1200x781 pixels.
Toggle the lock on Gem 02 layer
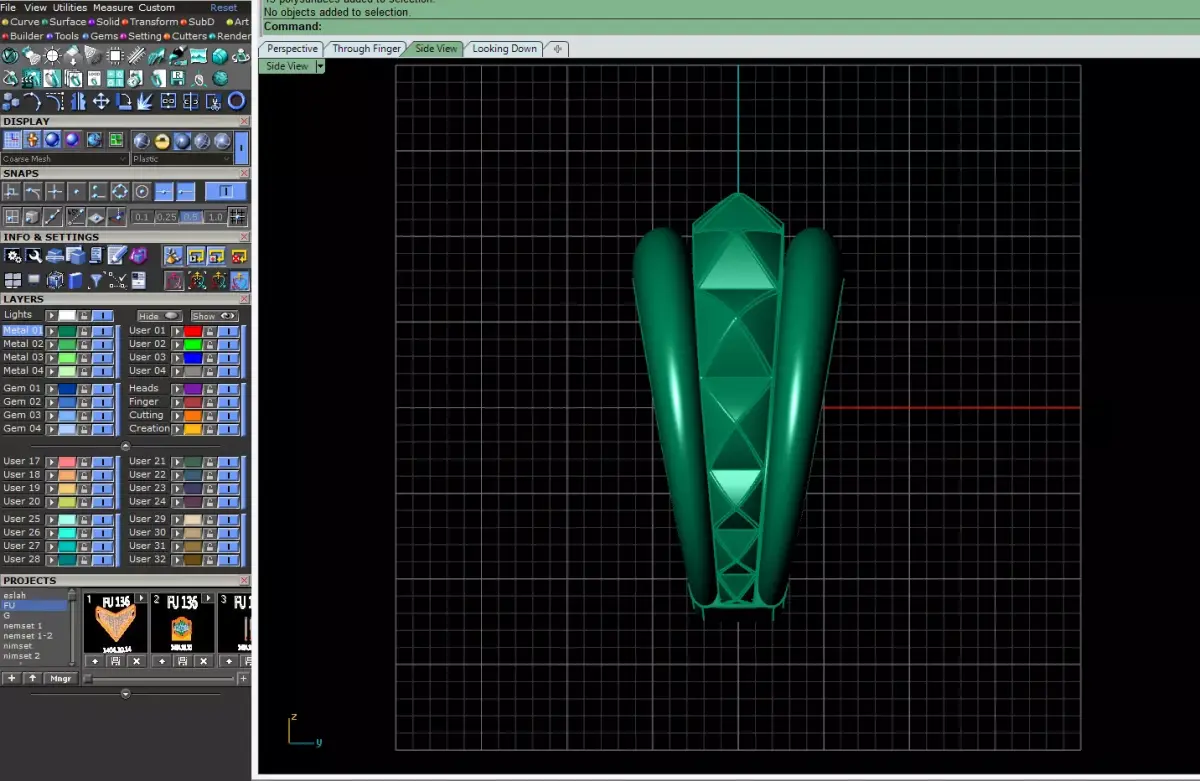[x=82, y=401]
